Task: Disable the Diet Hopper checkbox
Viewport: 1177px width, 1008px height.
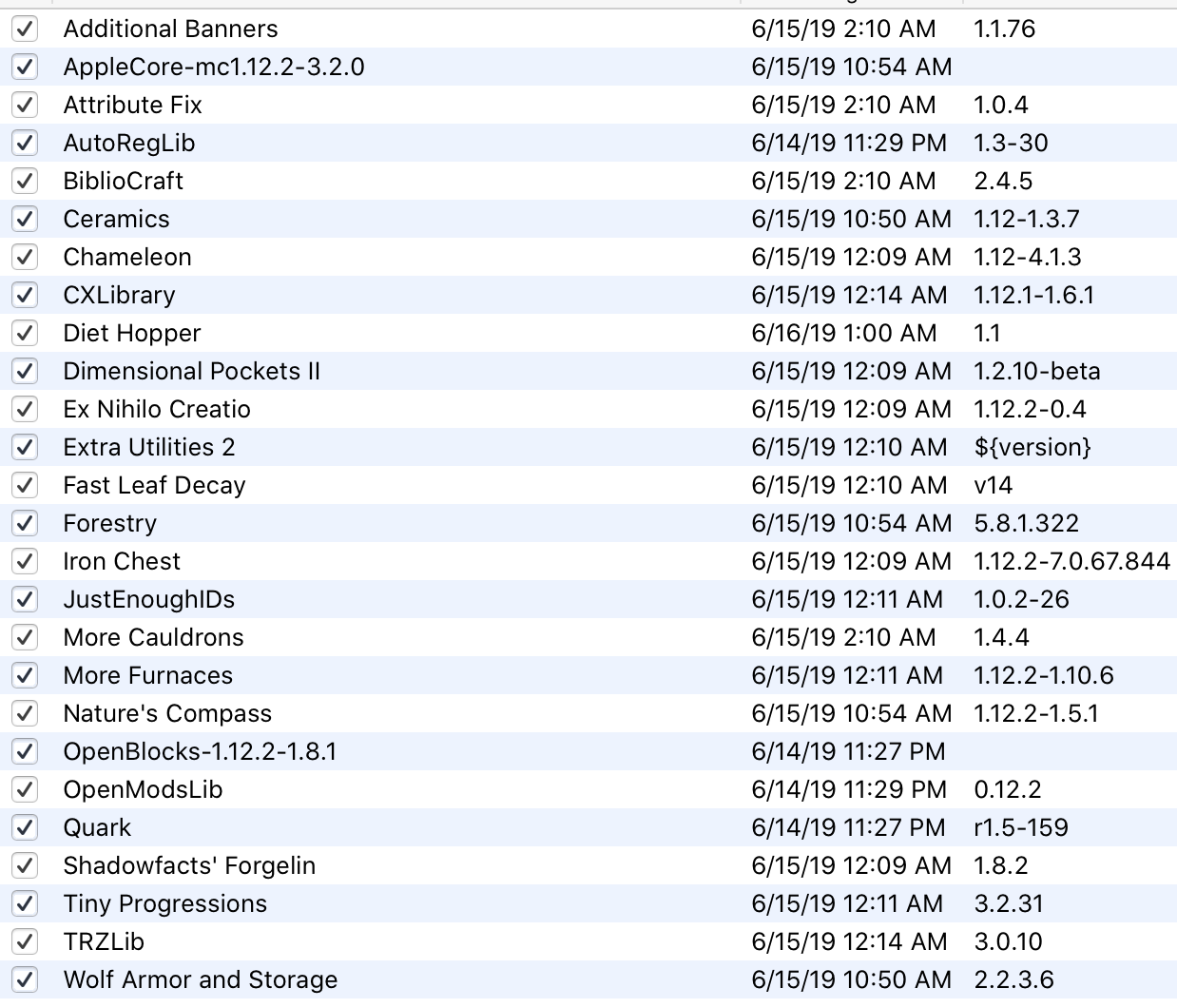Action: (x=25, y=333)
